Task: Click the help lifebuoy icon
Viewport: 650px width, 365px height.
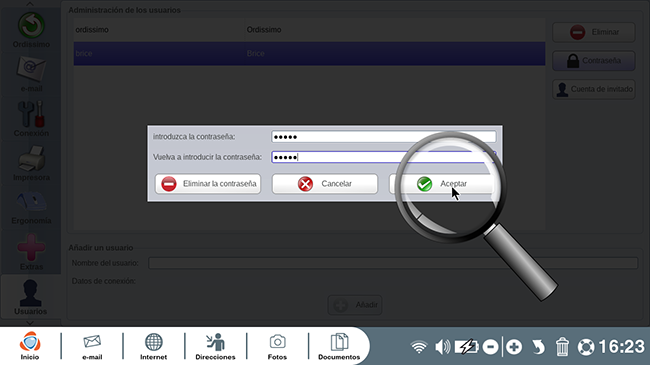Action: (x=586, y=347)
